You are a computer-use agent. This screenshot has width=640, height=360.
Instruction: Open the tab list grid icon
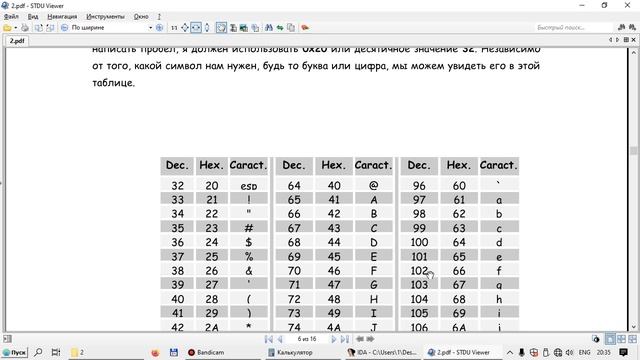(626, 40)
